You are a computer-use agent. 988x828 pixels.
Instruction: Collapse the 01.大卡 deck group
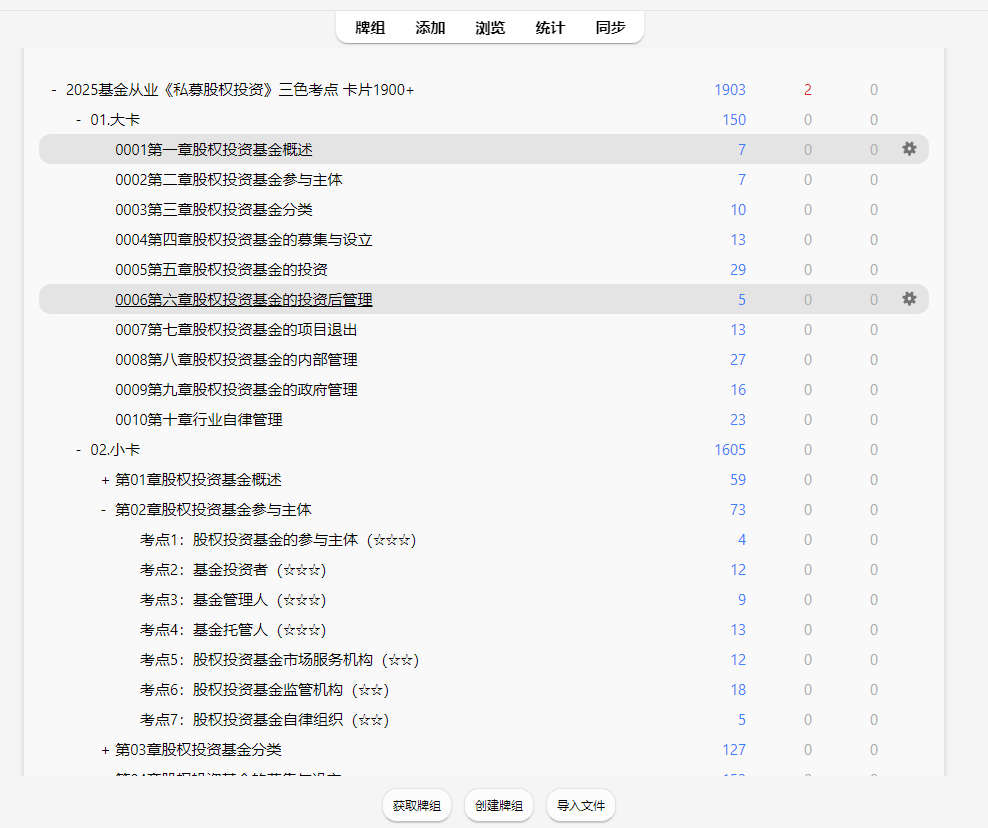(x=79, y=120)
